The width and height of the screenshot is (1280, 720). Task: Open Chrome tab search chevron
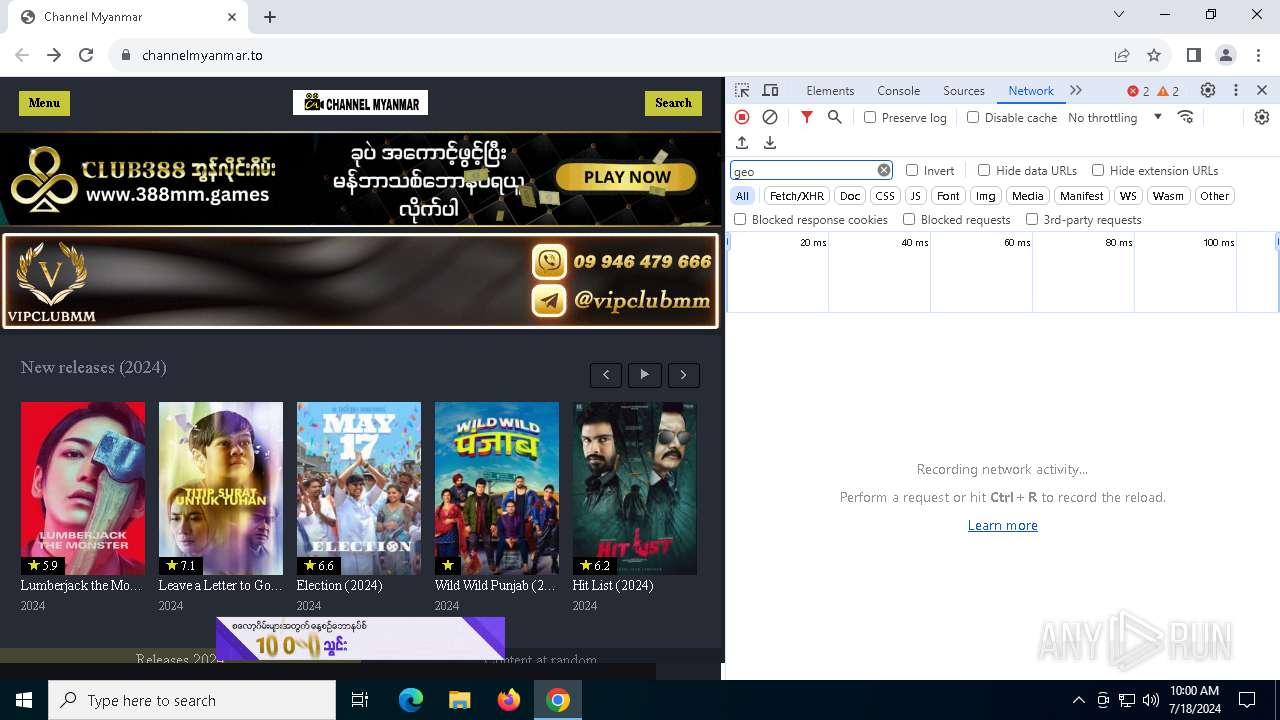1119,14
